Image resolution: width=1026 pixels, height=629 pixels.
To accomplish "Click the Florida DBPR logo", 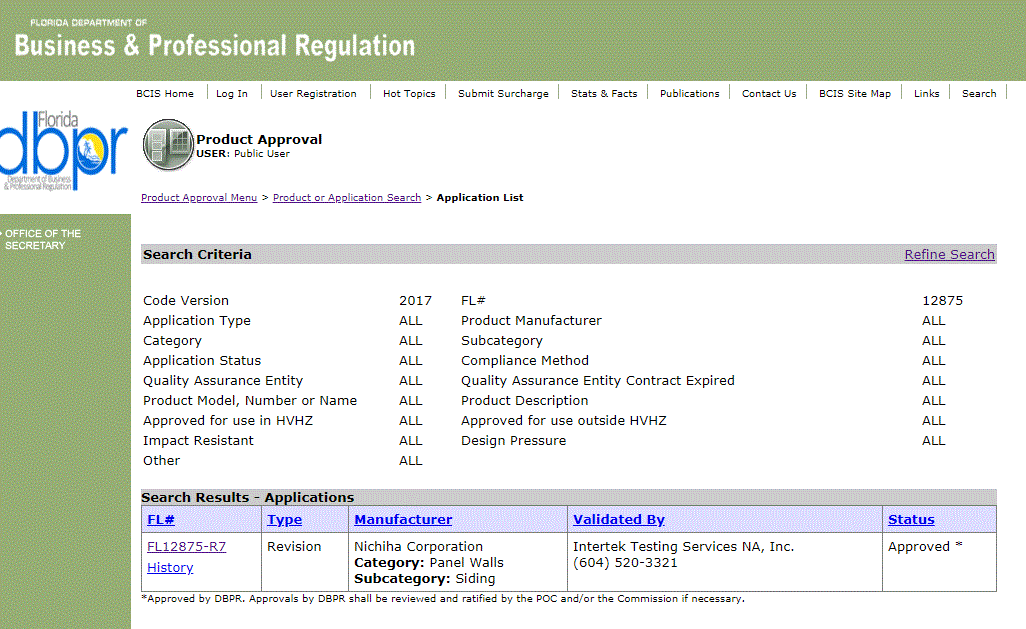I will (63, 151).
